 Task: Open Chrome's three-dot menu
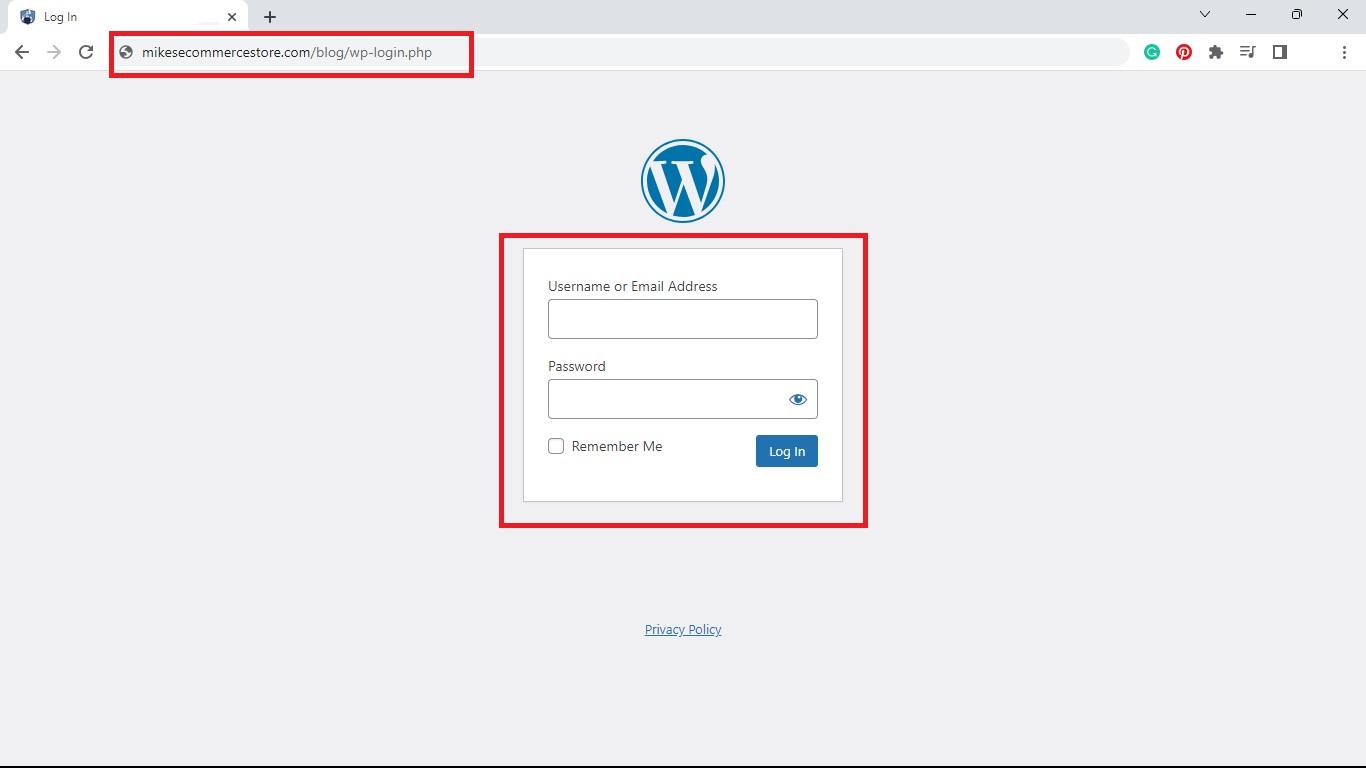pos(1344,52)
